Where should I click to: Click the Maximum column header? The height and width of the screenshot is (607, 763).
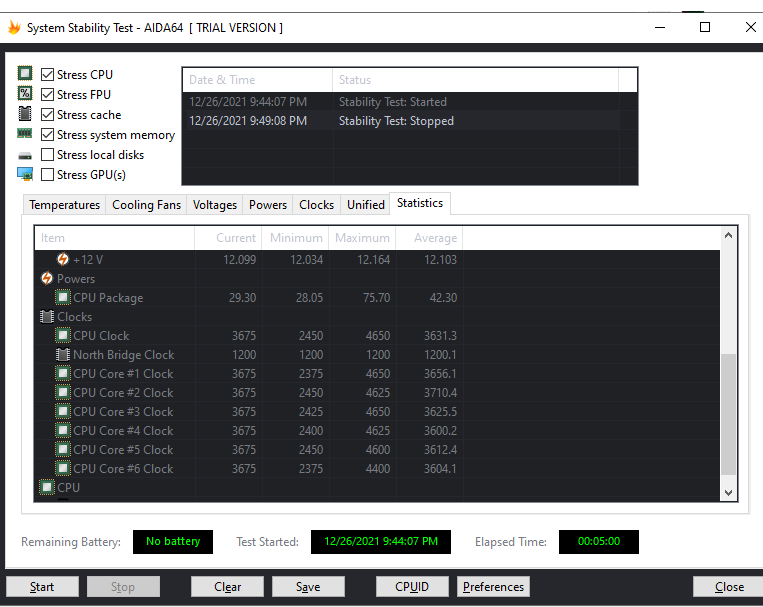point(363,238)
